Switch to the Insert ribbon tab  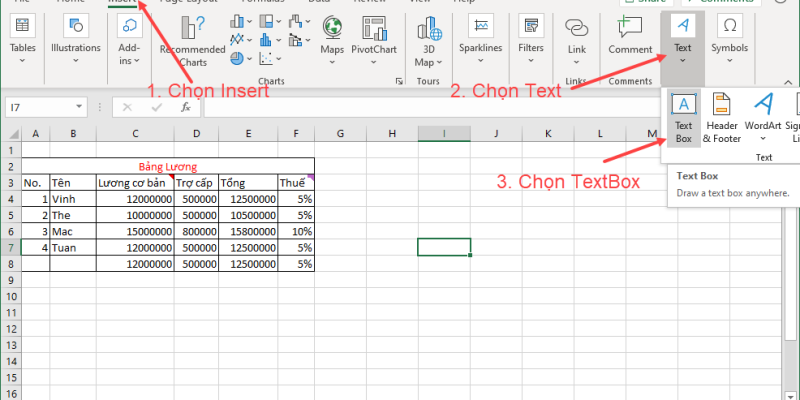click(122, 3)
